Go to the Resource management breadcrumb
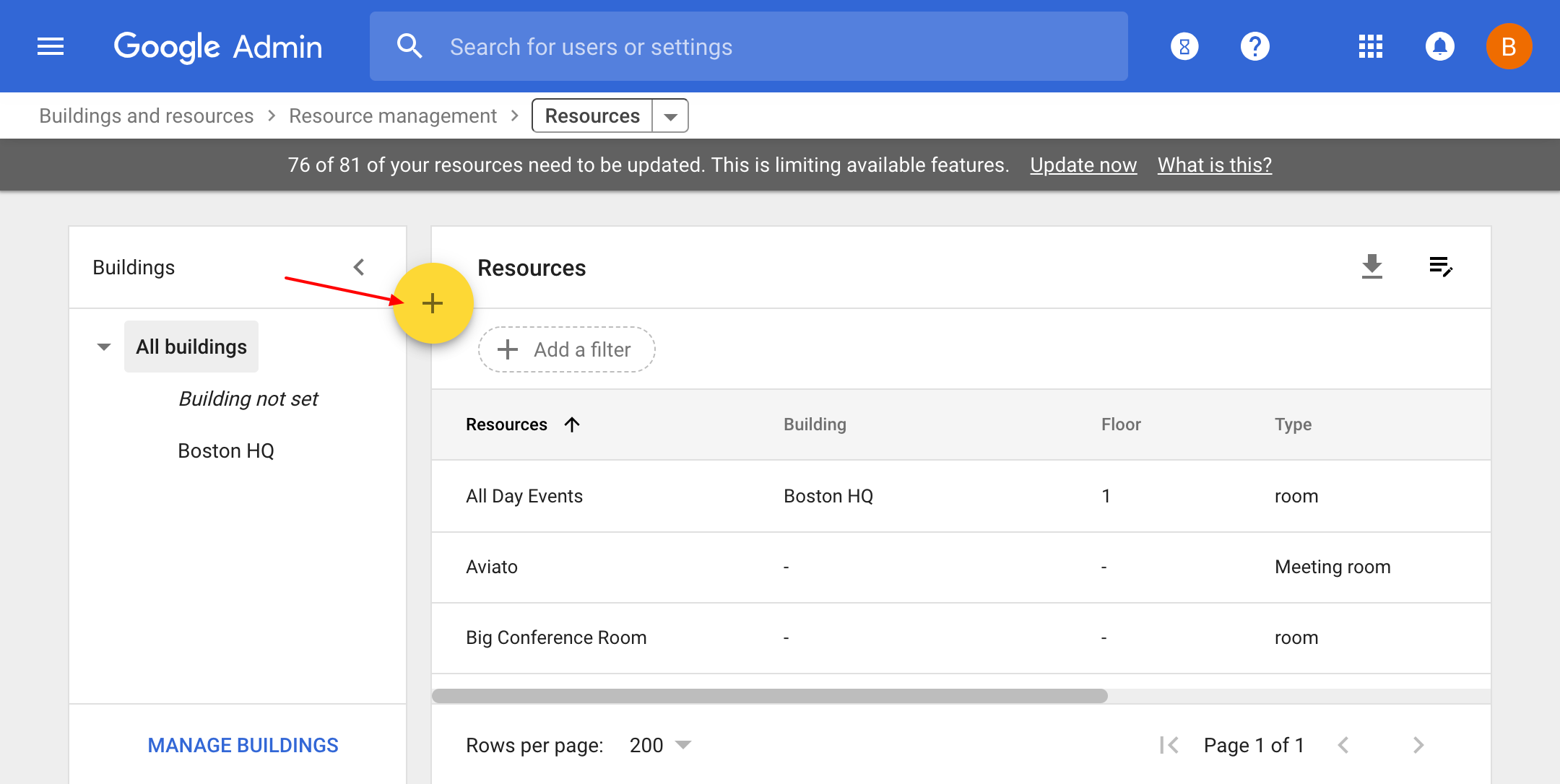The height and width of the screenshot is (784, 1560). tap(392, 116)
